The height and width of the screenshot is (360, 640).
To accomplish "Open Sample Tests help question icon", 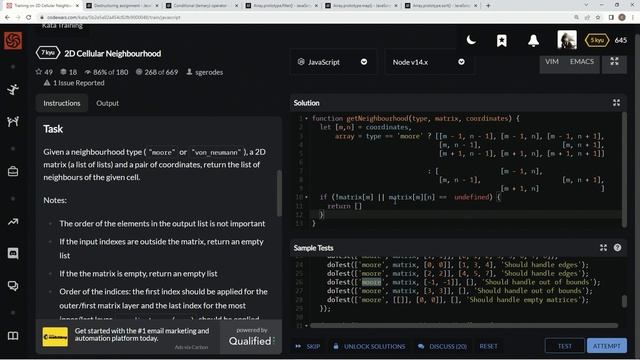I will coord(617,248).
